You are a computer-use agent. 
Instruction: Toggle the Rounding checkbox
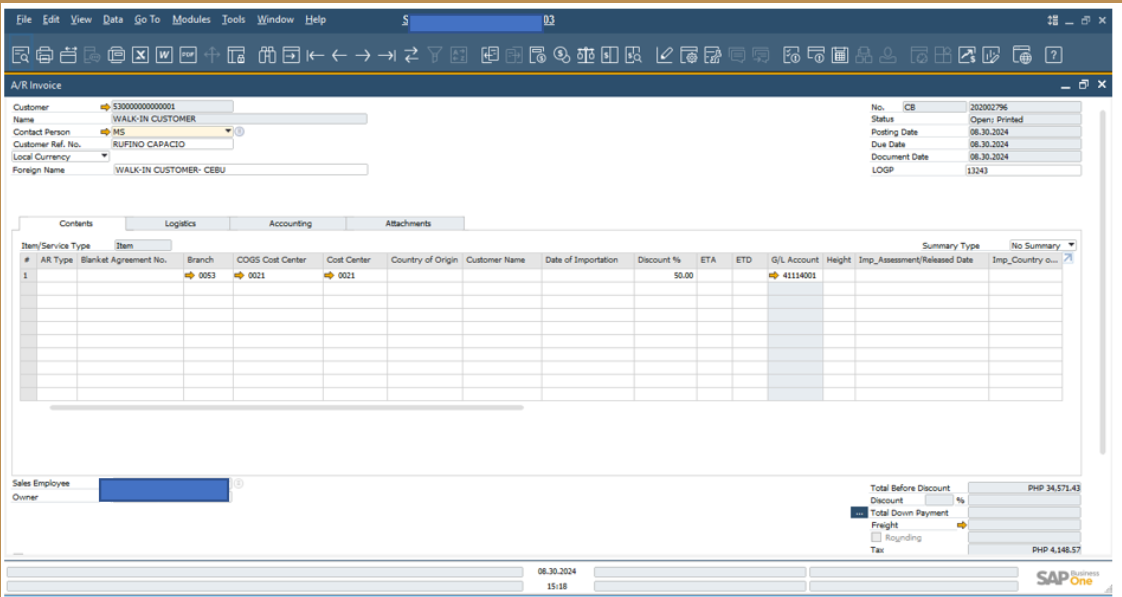click(x=876, y=537)
